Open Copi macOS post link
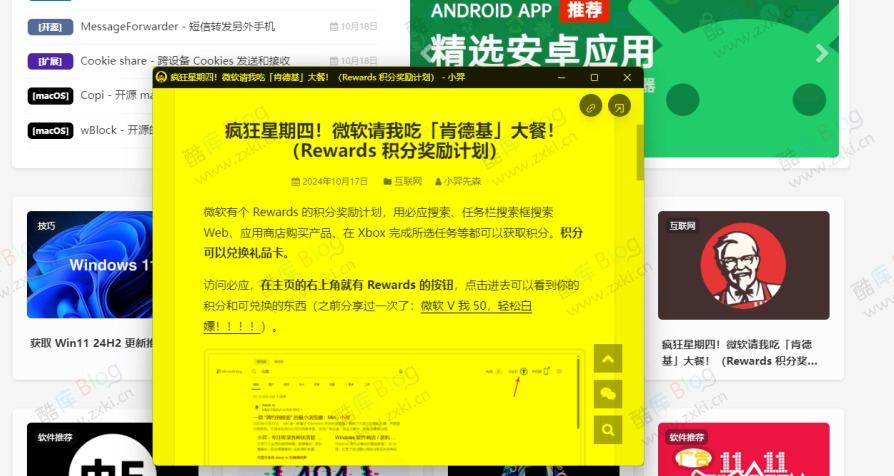The image size is (894, 476). (x=116, y=95)
